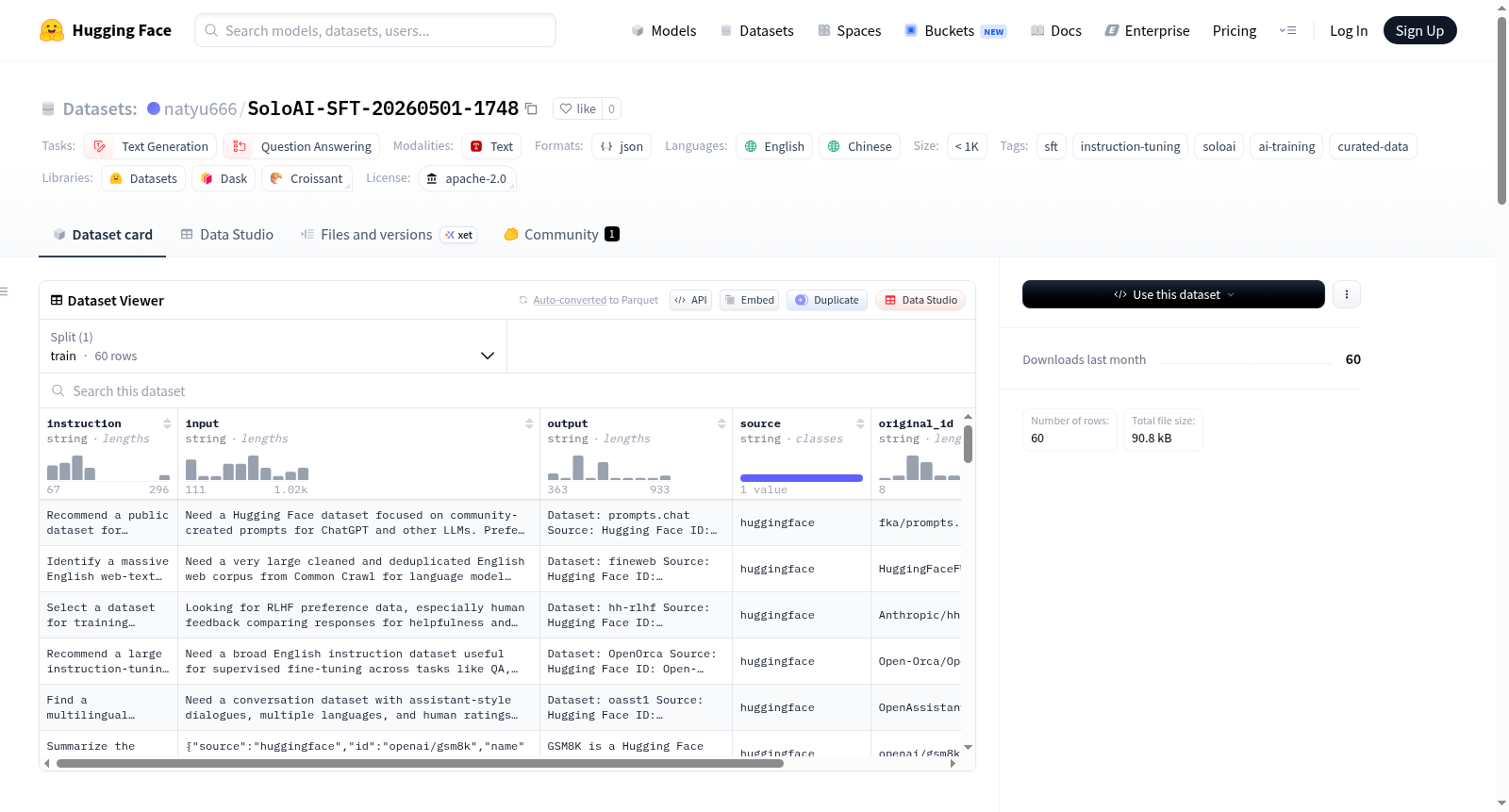Sort the output column
1509x812 pixels.
[721, 423]
